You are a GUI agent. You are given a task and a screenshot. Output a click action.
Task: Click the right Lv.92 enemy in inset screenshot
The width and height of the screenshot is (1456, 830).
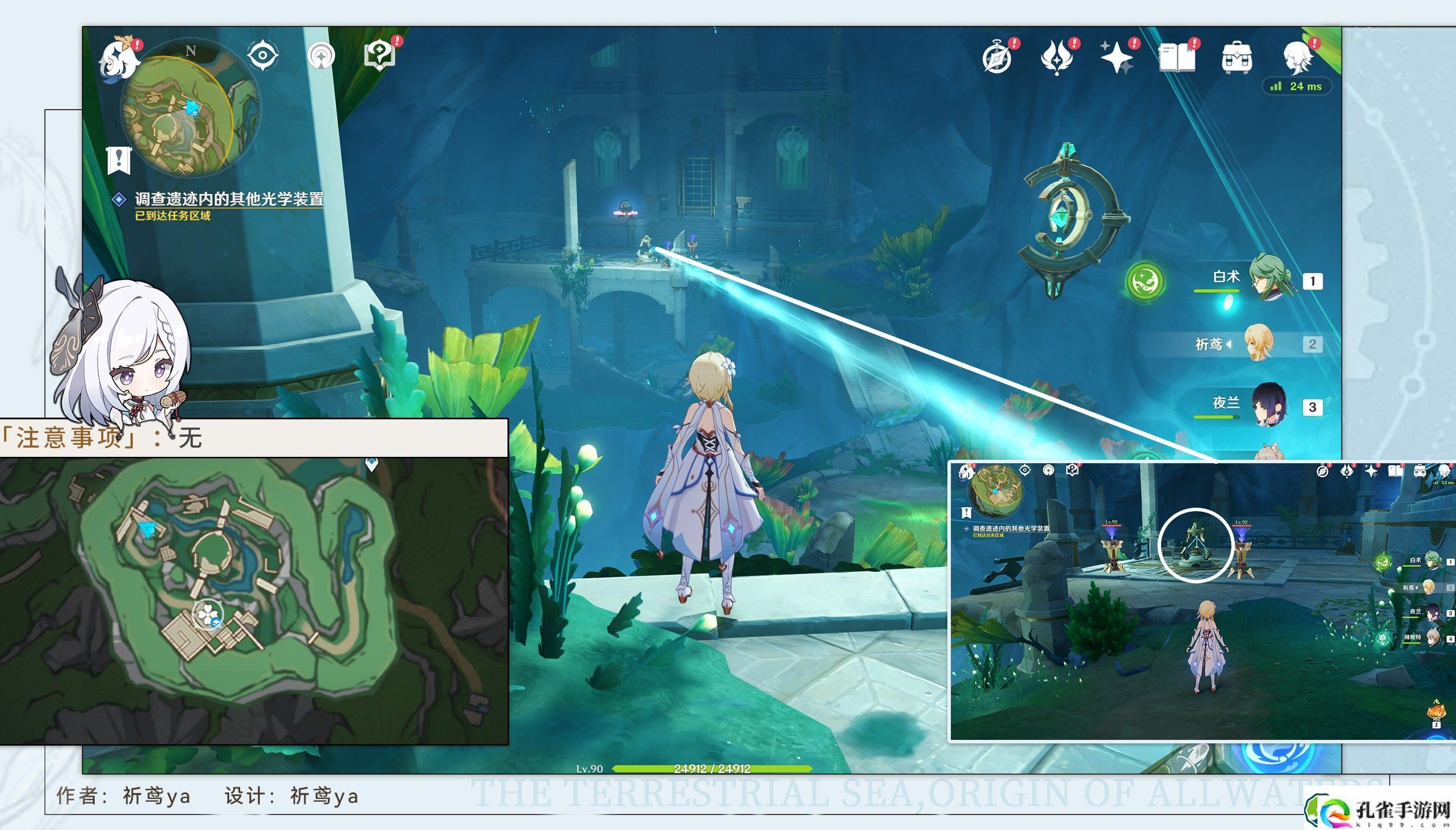(x=1241, y=552)
